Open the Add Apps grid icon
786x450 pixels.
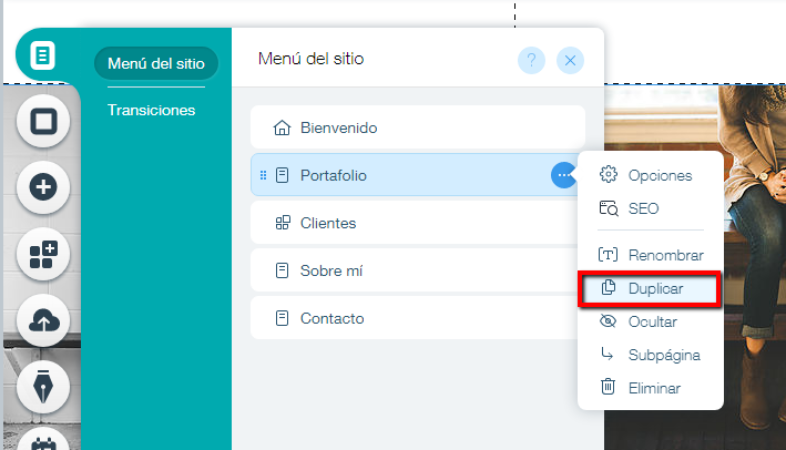(43, 254)
